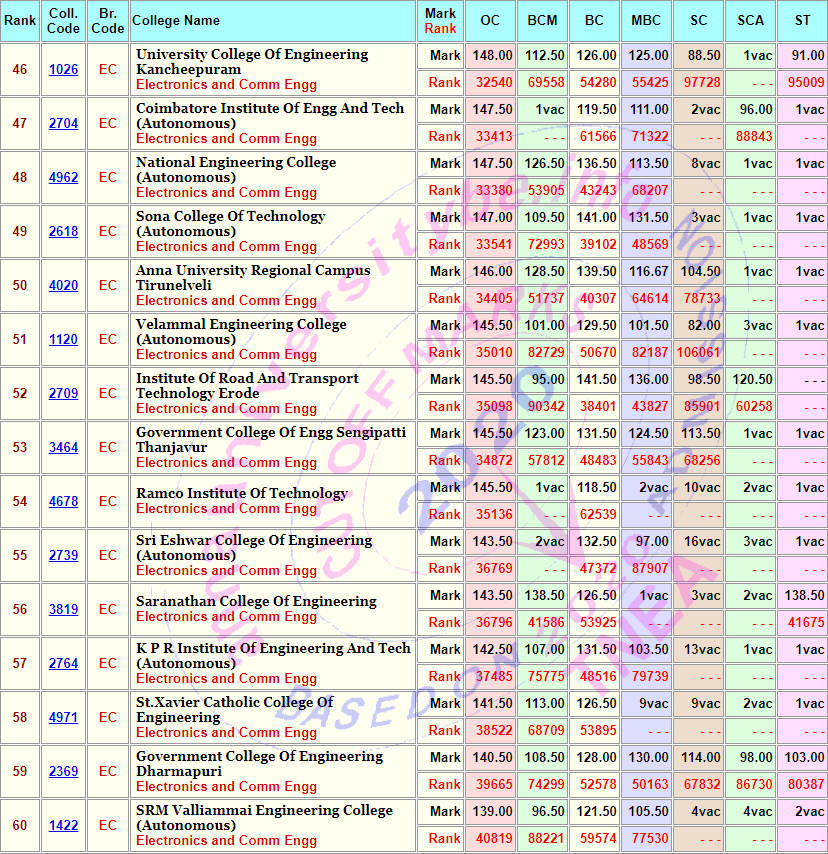828x854 pixels.
Task: Select the MBC column header
Action: [x=646, y=21]
